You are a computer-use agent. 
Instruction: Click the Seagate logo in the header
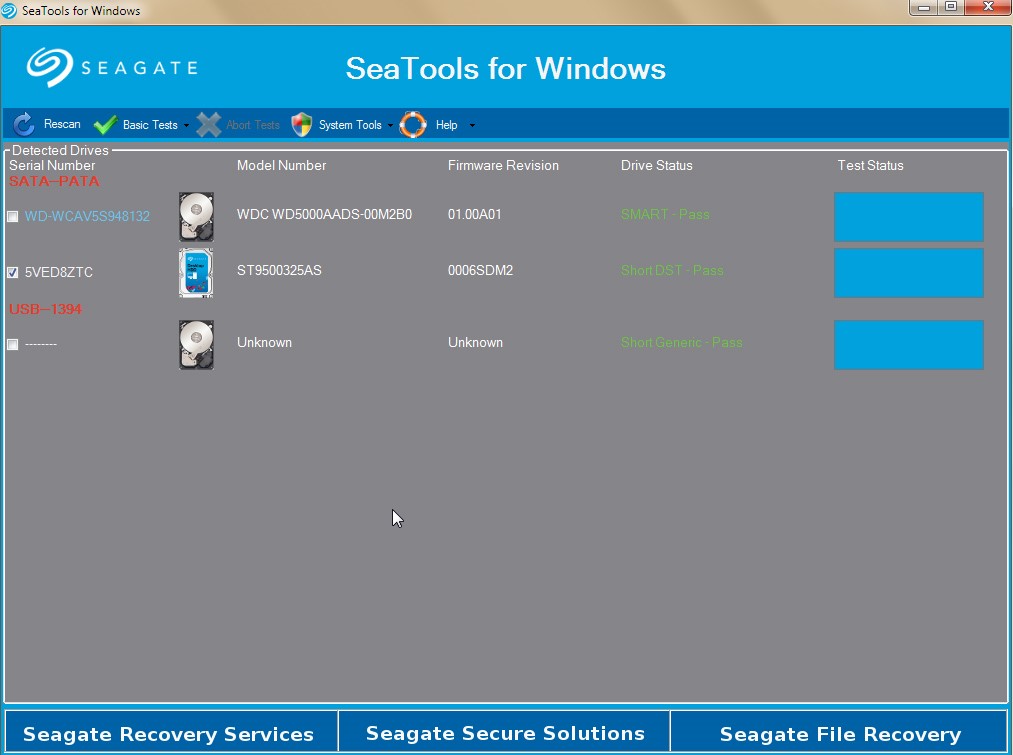[112, 67]
